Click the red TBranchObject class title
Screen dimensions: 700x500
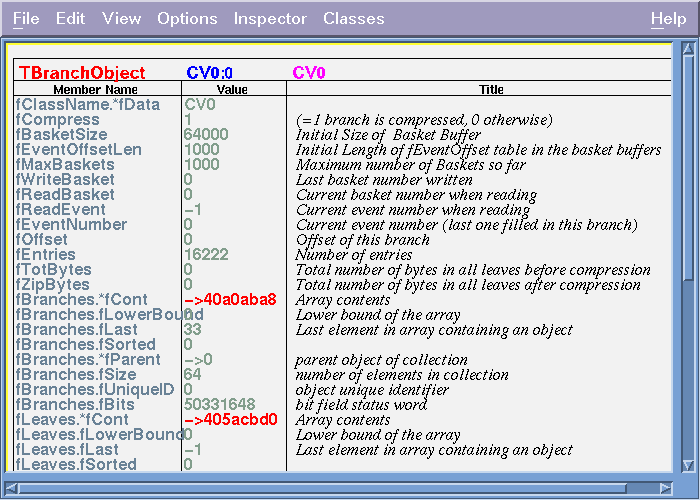pyautogui.click(x=81, y=73)
